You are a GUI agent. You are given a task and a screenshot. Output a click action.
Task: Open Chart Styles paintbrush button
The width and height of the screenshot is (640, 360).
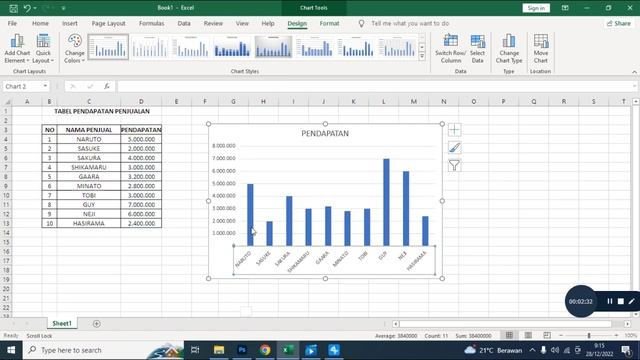pos(454,147)
